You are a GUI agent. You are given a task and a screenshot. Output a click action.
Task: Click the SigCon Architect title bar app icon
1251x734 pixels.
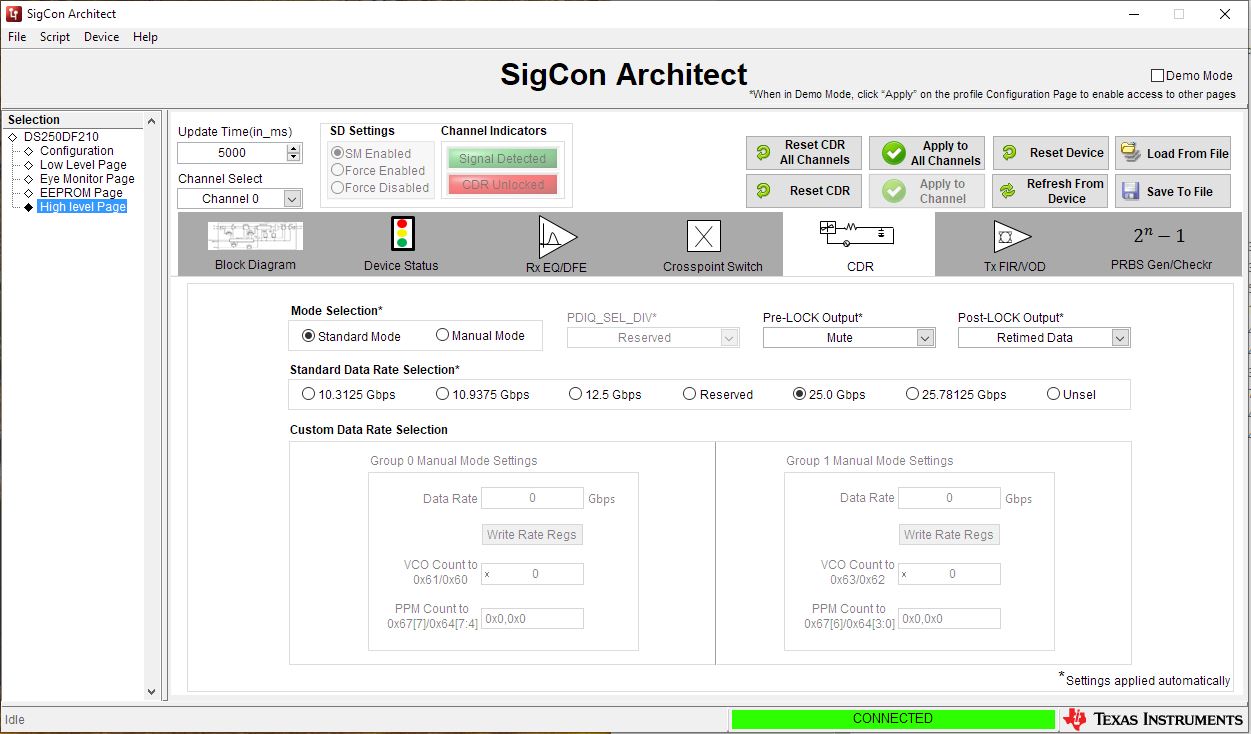tap(14, 14)
